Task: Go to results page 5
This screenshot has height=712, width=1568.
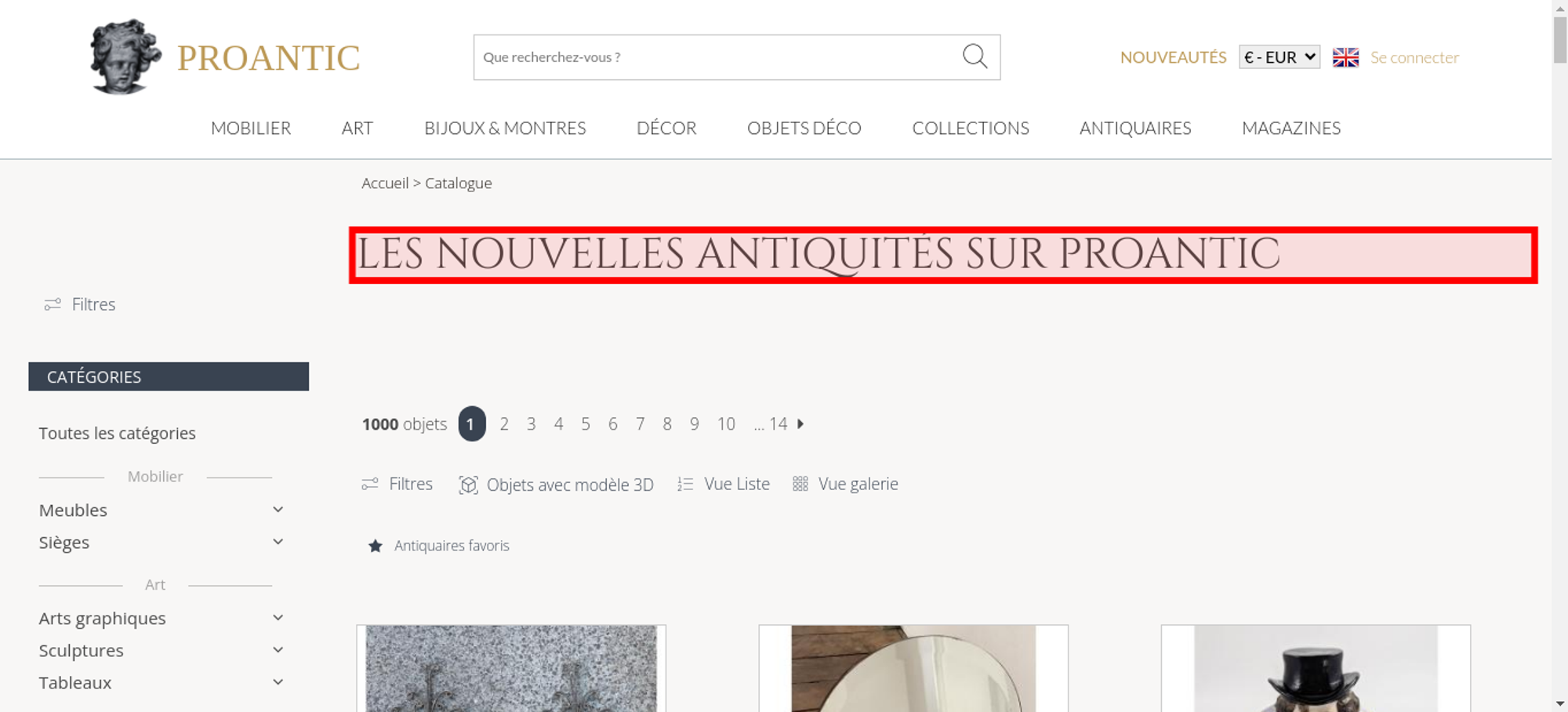Action: tap(586, 424)
